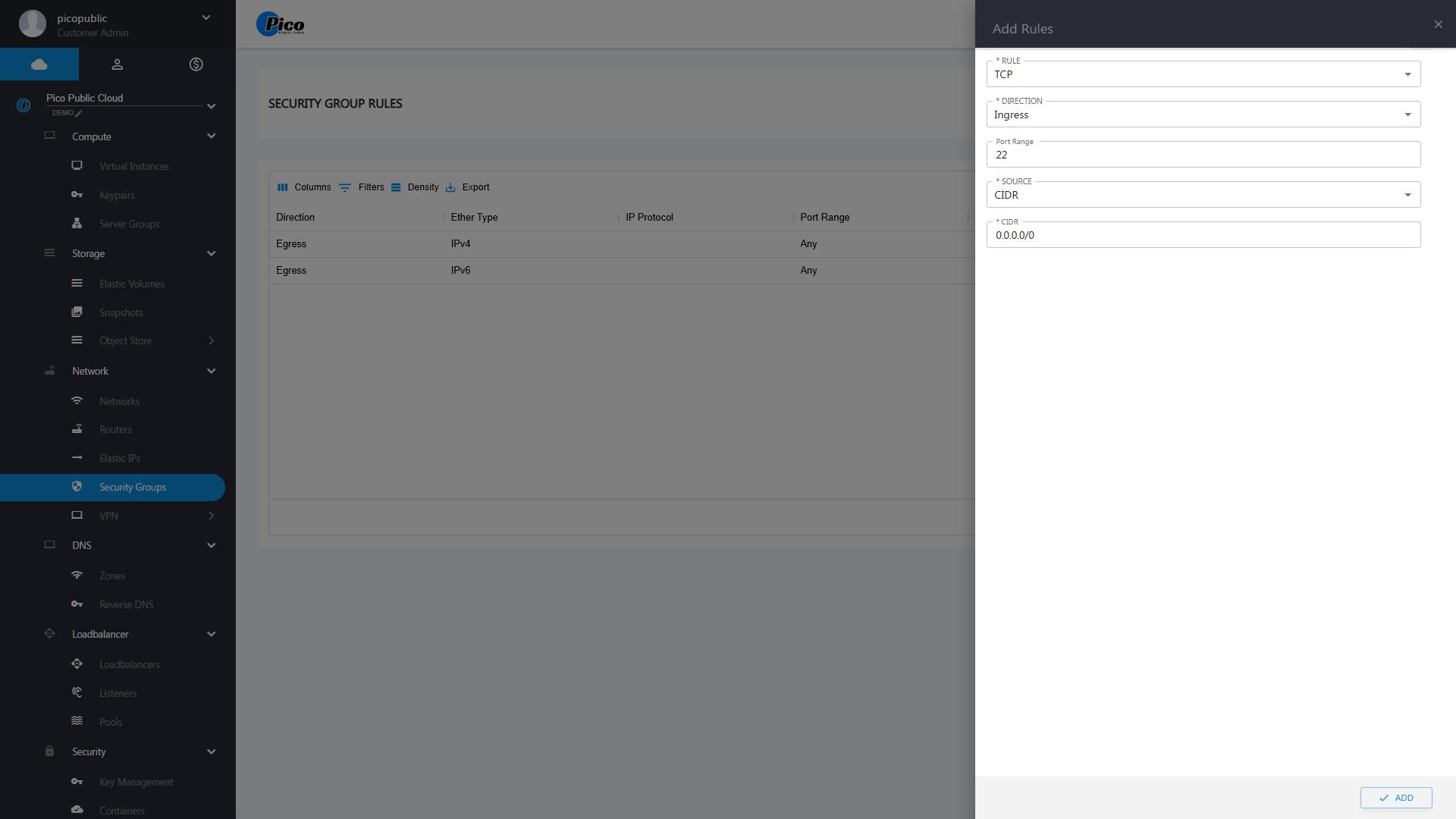
Task: Click the Columns toolbar icon
Action: 283,187
